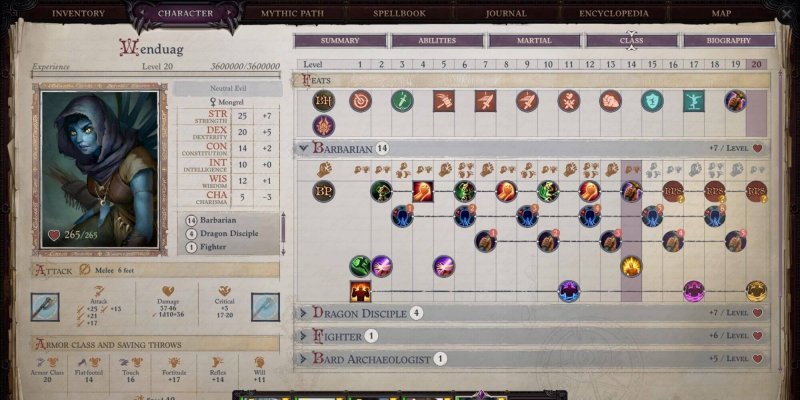Select brown rank 5 ability at level 19
The height and width of the screenshot is (400, 800).
point(735,241)
